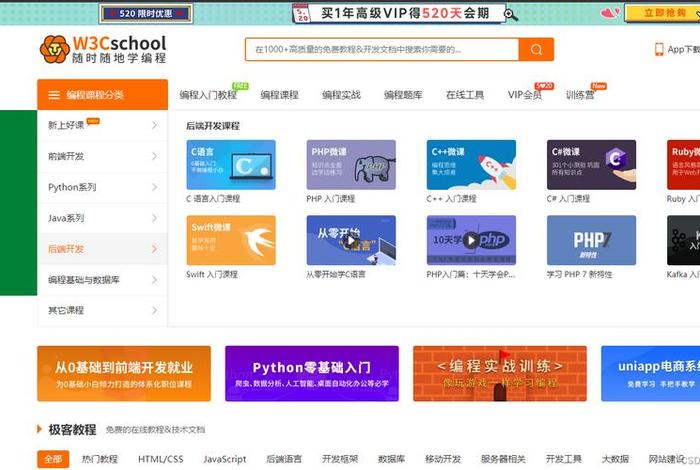Viewport: 700px width, 470px height.
Task: Open 编程题库 nav item
Action: coord(403,95)
